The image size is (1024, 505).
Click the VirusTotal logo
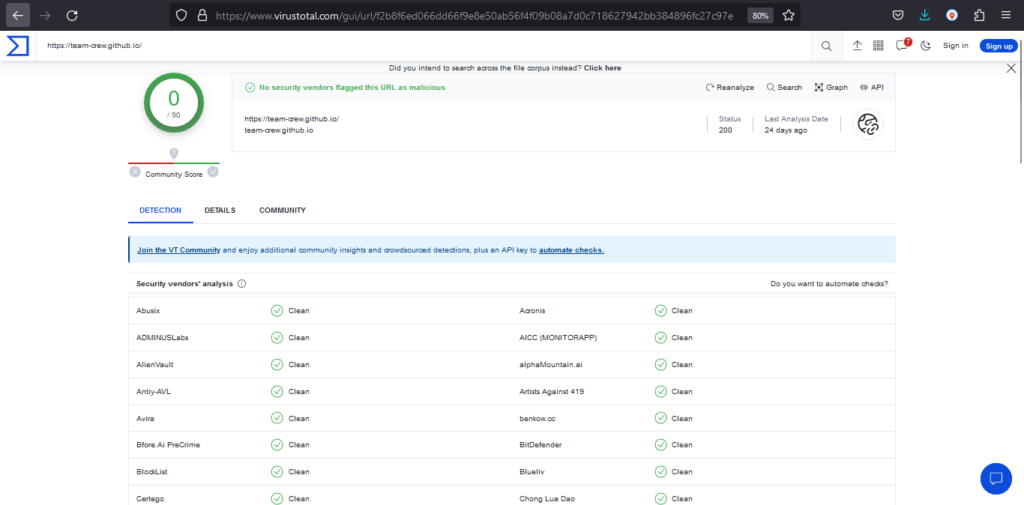[18, 46]
